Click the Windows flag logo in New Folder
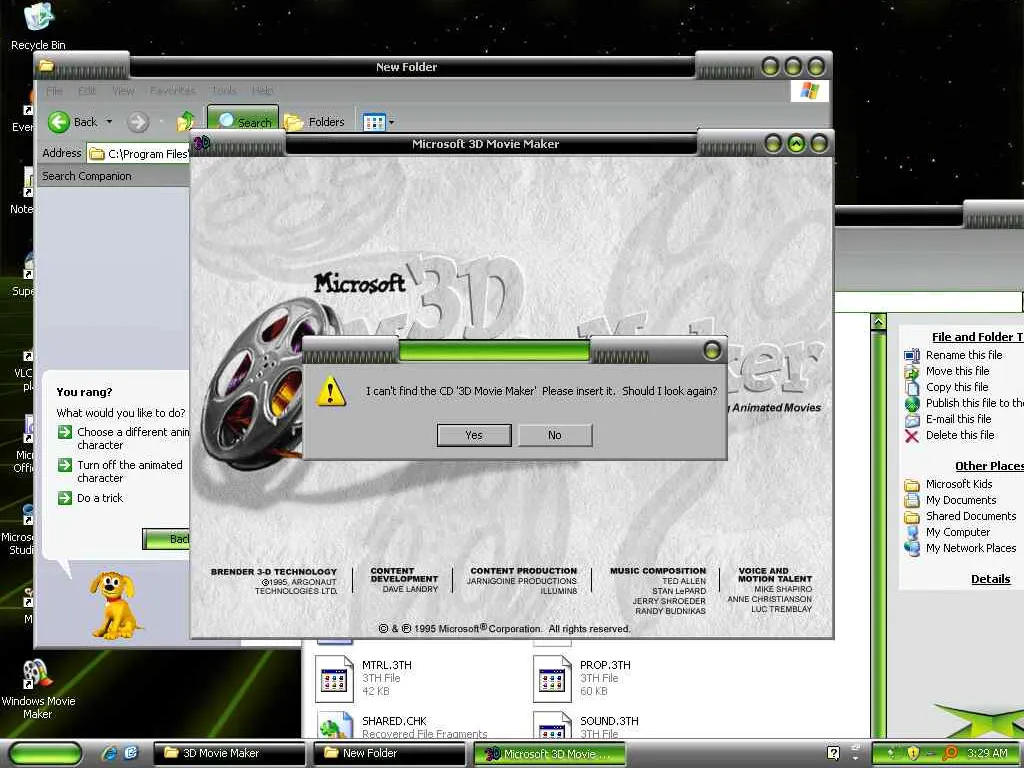The height and width of the screenshot is (768, 1024). pyautogui.click(x=809, y=91)
